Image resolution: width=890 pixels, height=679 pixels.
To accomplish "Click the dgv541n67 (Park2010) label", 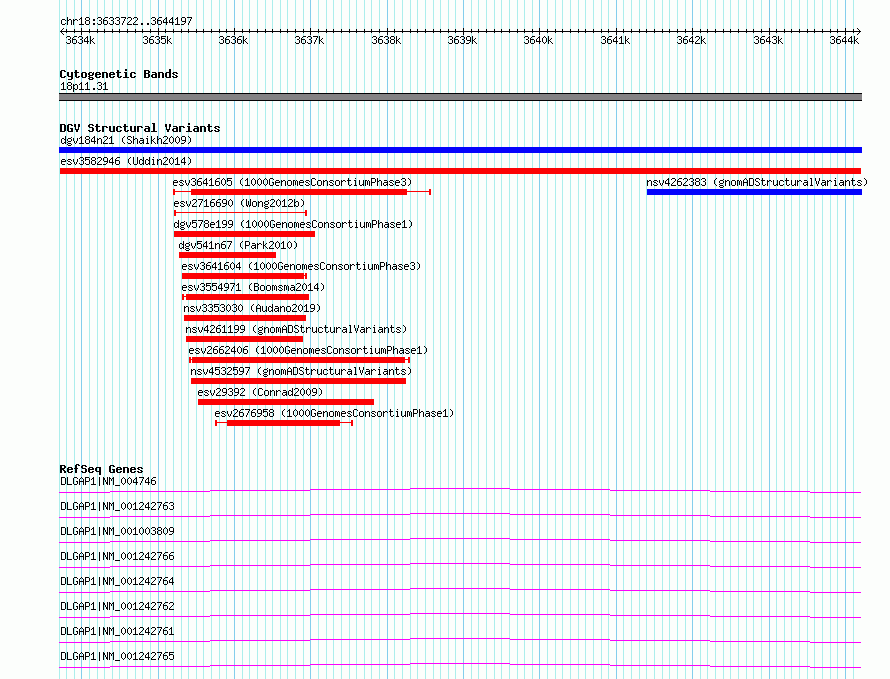I will (x=238, y=245).
